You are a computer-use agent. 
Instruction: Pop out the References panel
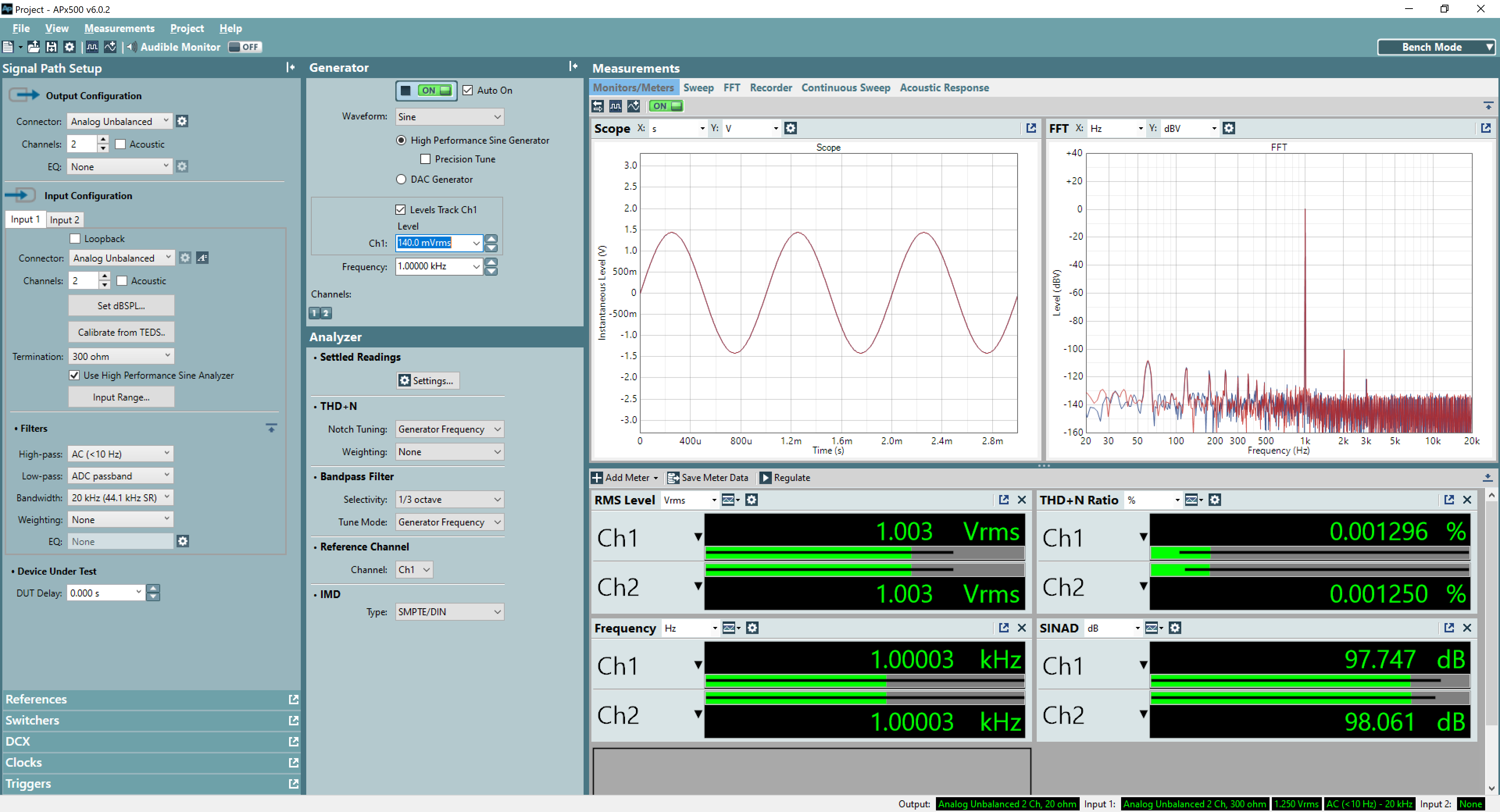(293, 699)
